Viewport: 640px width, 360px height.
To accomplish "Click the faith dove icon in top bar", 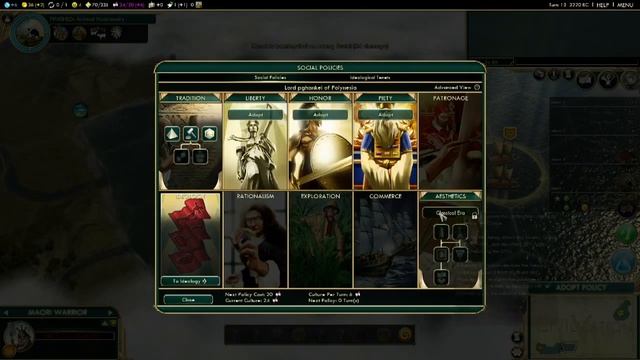I will [x=171, y=5].
